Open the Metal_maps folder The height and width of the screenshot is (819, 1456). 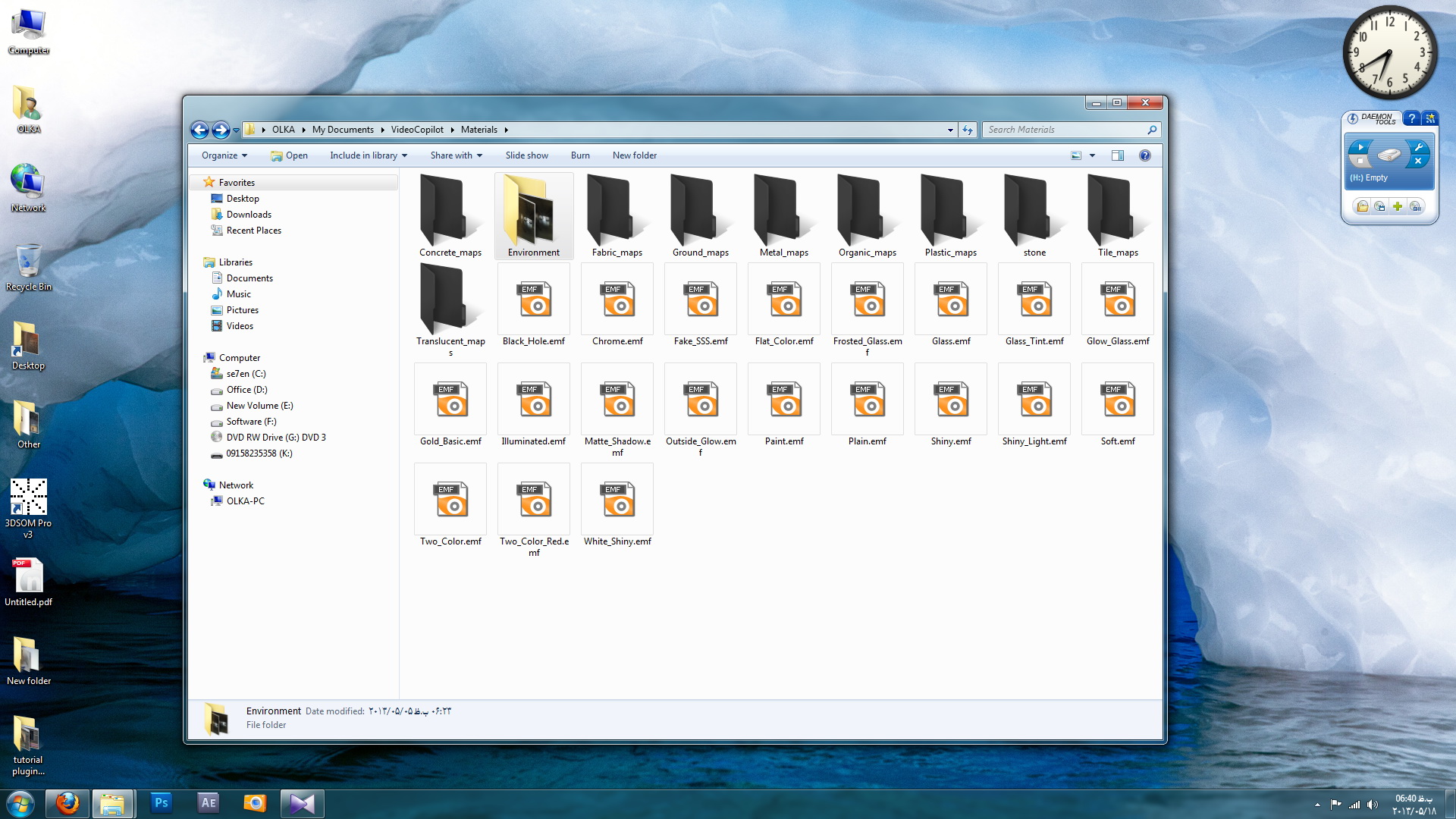pyautogui.click(x=784, y=210)
